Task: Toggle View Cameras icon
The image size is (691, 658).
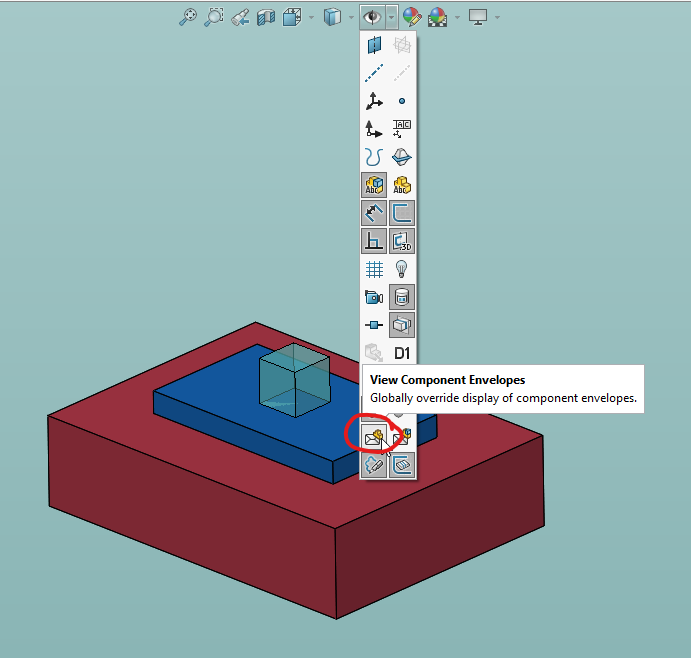Action: click(x=374, y=297)
